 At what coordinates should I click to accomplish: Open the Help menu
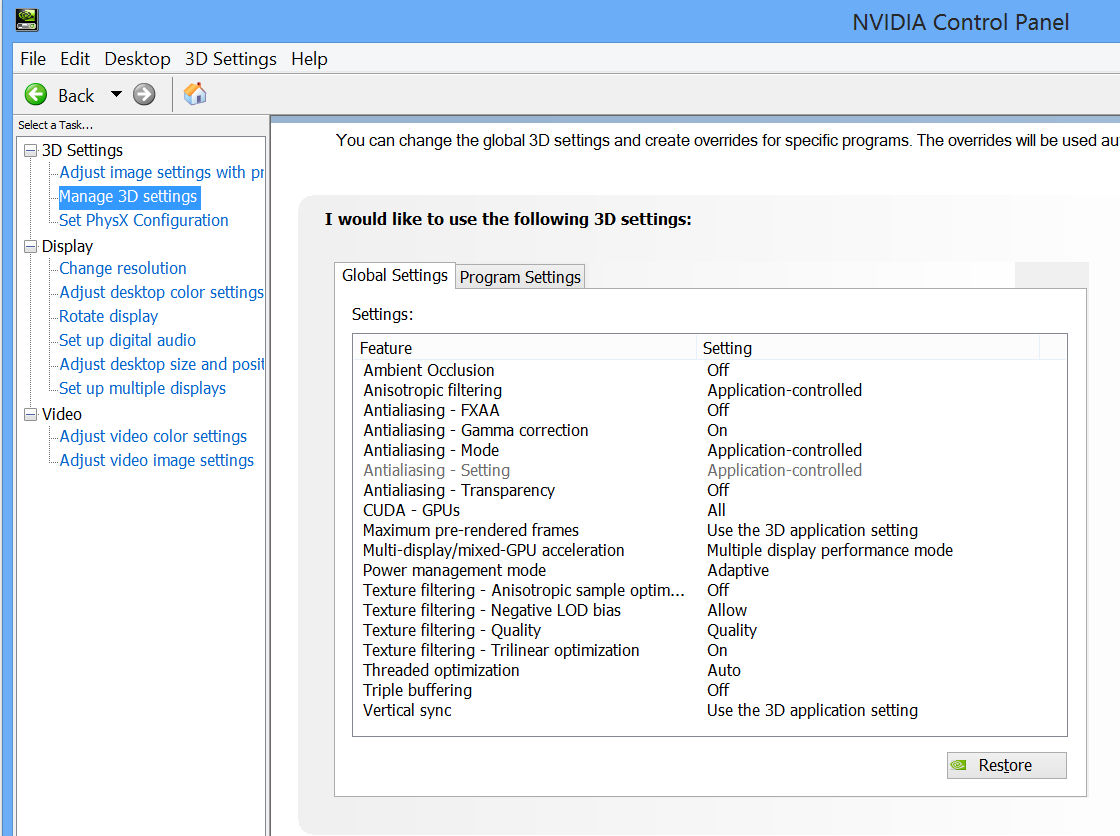pos(309,59)
